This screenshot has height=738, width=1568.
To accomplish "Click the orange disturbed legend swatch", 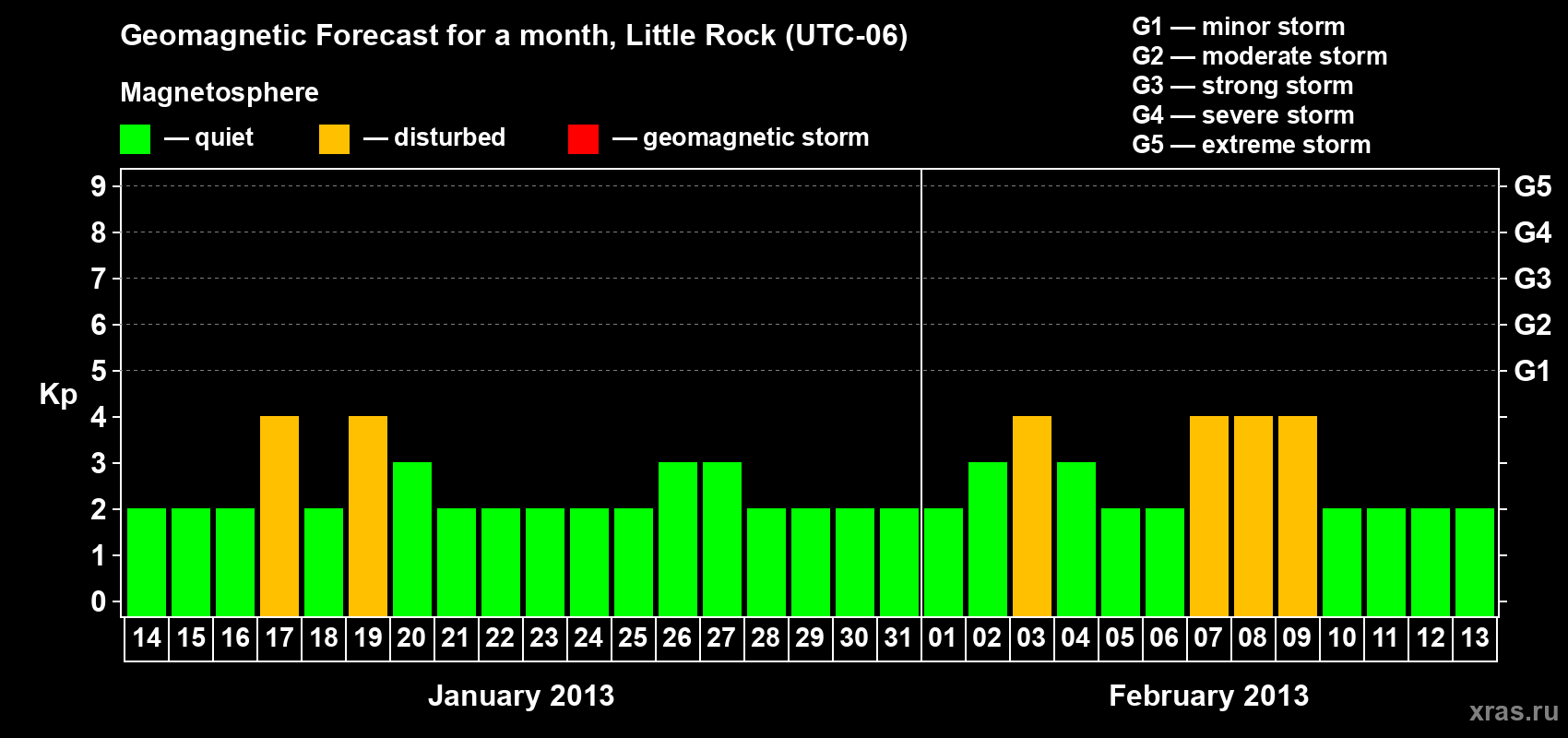I will (x=334, y=139).
